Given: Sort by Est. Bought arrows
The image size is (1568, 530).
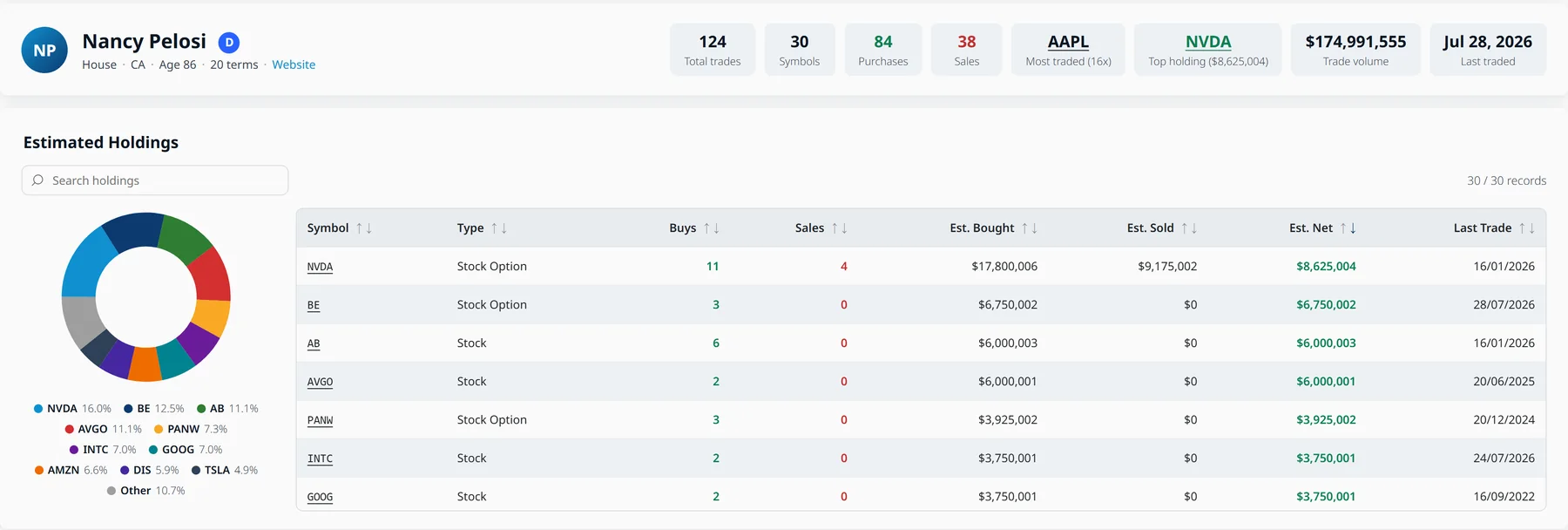Looking at the screenshot, I should tap(1030, 228).
